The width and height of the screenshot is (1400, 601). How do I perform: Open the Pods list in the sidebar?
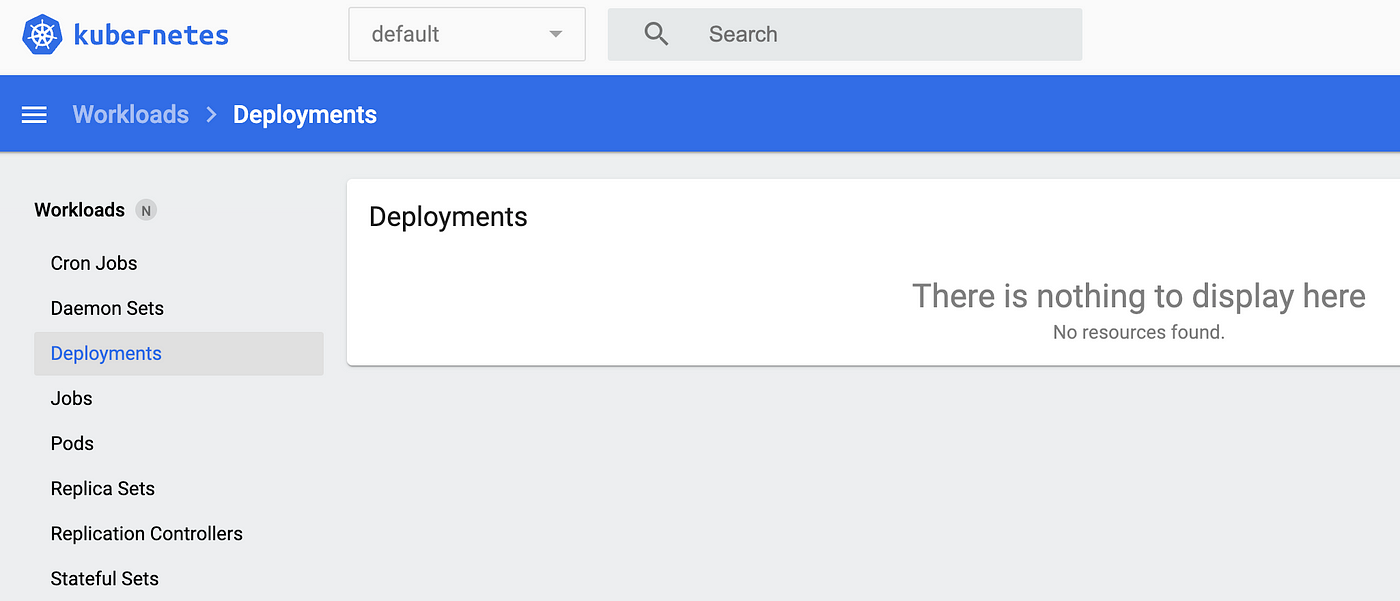coord(72,443)
